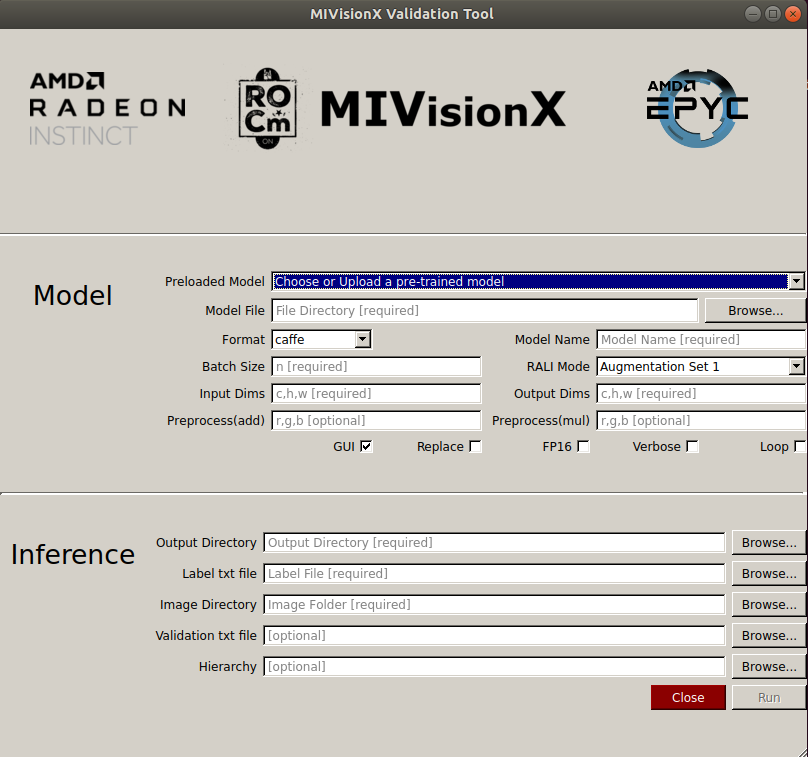Click the AMD Radeon Instinct logo
The width and height of the screenshot is (808, 757).
tap(107, 109)
